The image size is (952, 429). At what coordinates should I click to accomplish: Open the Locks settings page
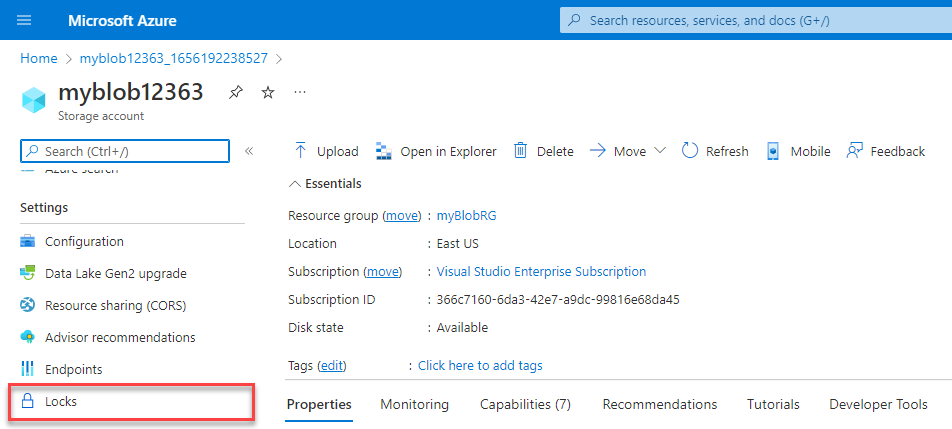(61, 401)
